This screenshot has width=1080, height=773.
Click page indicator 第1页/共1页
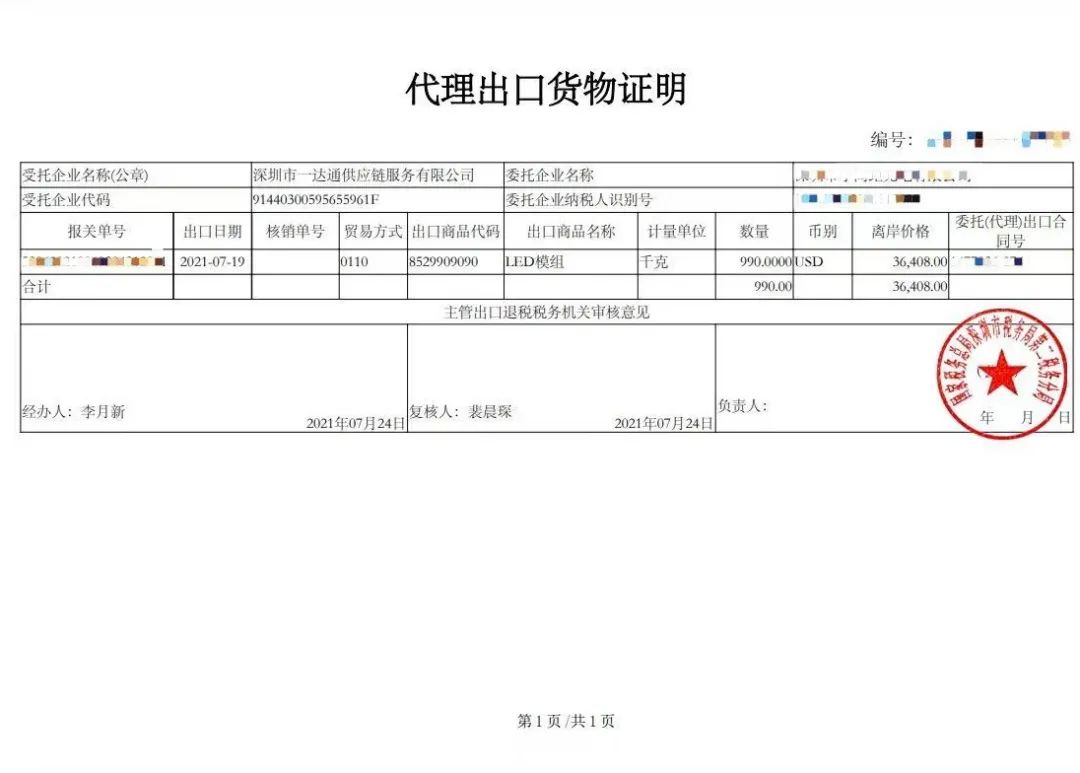pyautogui.click(x=565, y=721)
